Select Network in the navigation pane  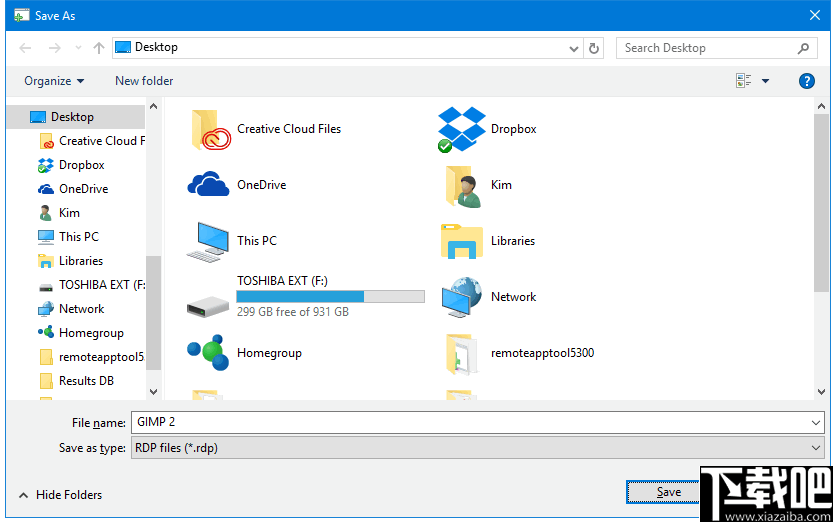point(71,309)
